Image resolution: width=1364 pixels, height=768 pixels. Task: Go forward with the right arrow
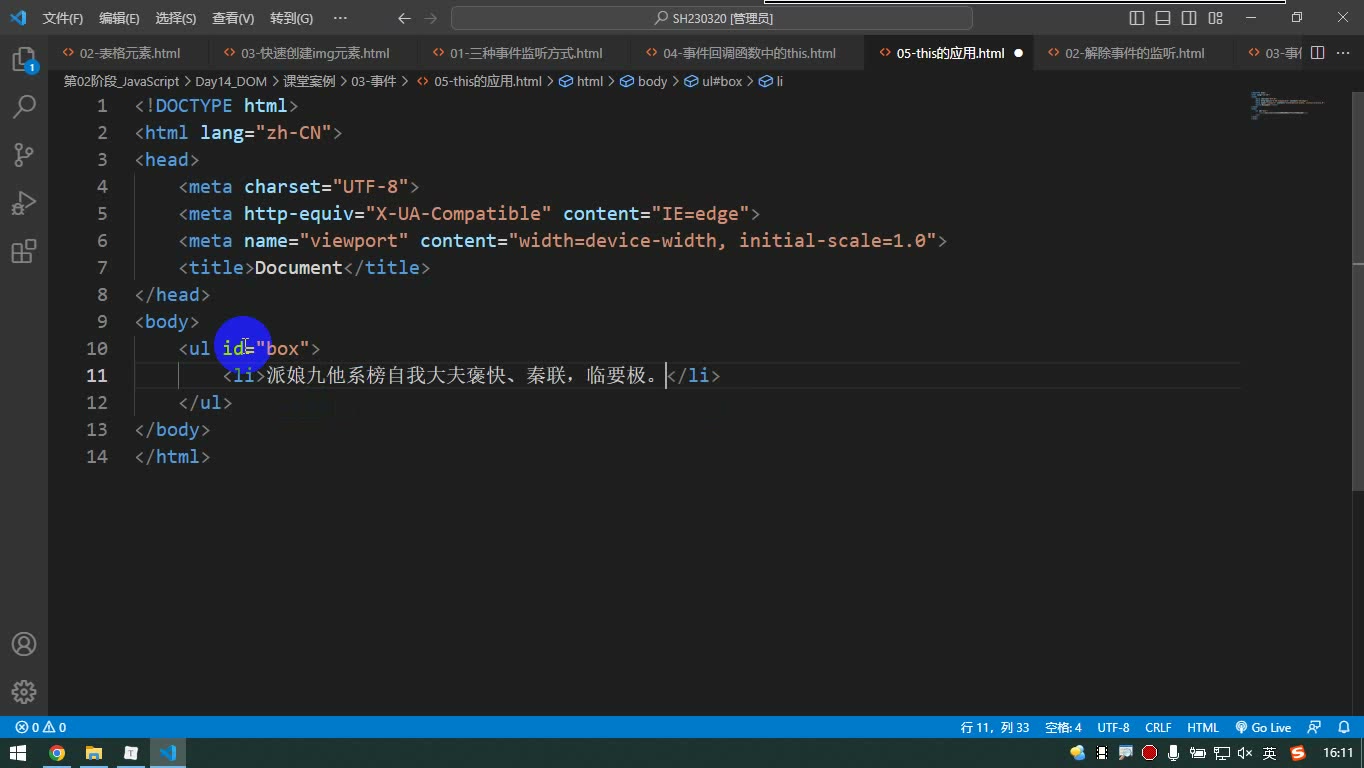[431, 18]
